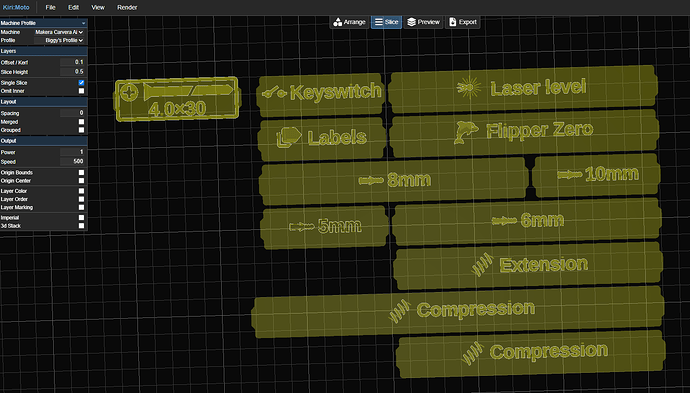Open the Machine dropdown (Makera Carvera)
The width and height of the screenshot is (690, 393).
[x=59, y=32]
